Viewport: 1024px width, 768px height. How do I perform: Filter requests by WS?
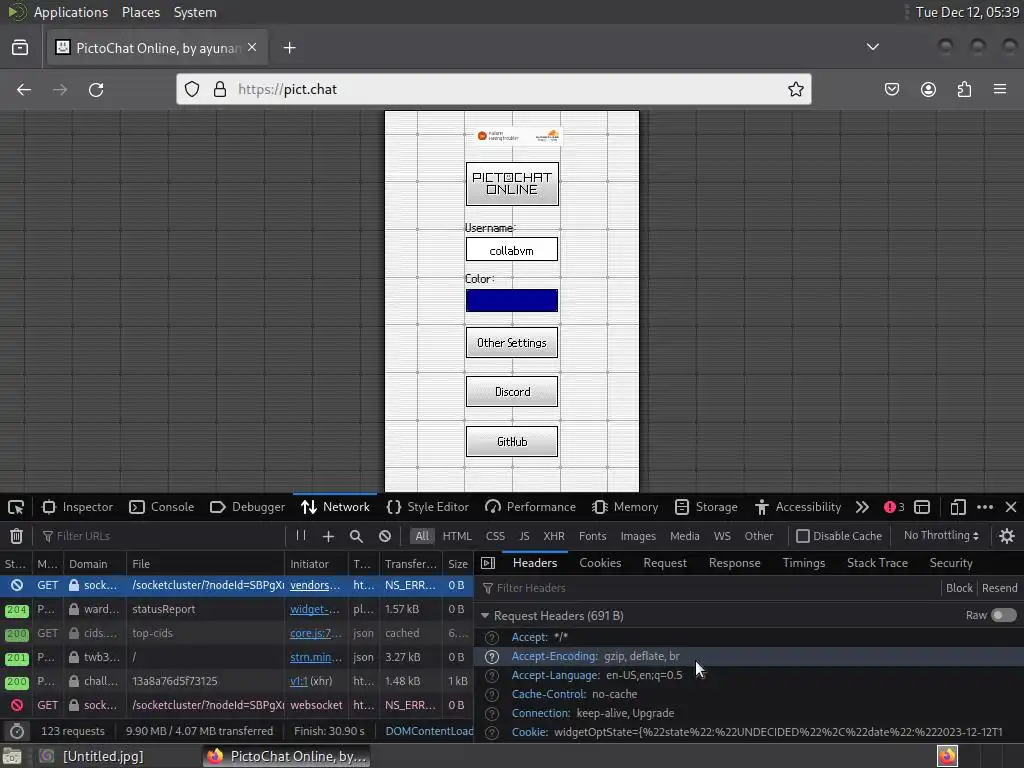[x=722, y=536]
